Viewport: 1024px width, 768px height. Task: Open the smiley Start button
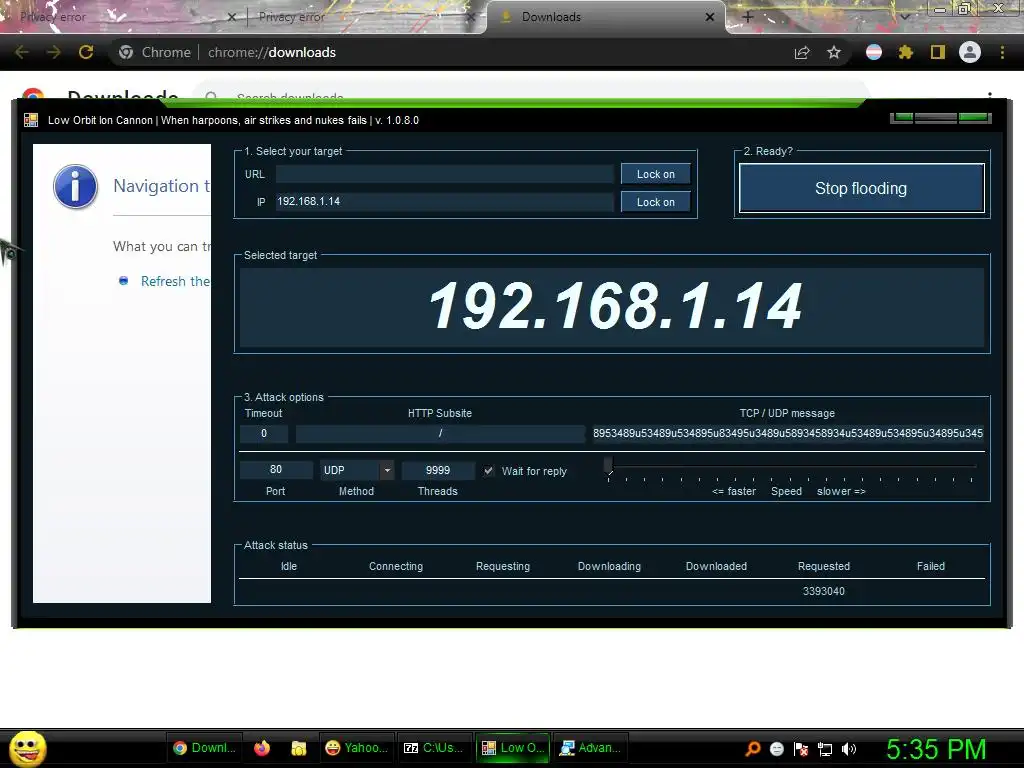tap(28, 748)
